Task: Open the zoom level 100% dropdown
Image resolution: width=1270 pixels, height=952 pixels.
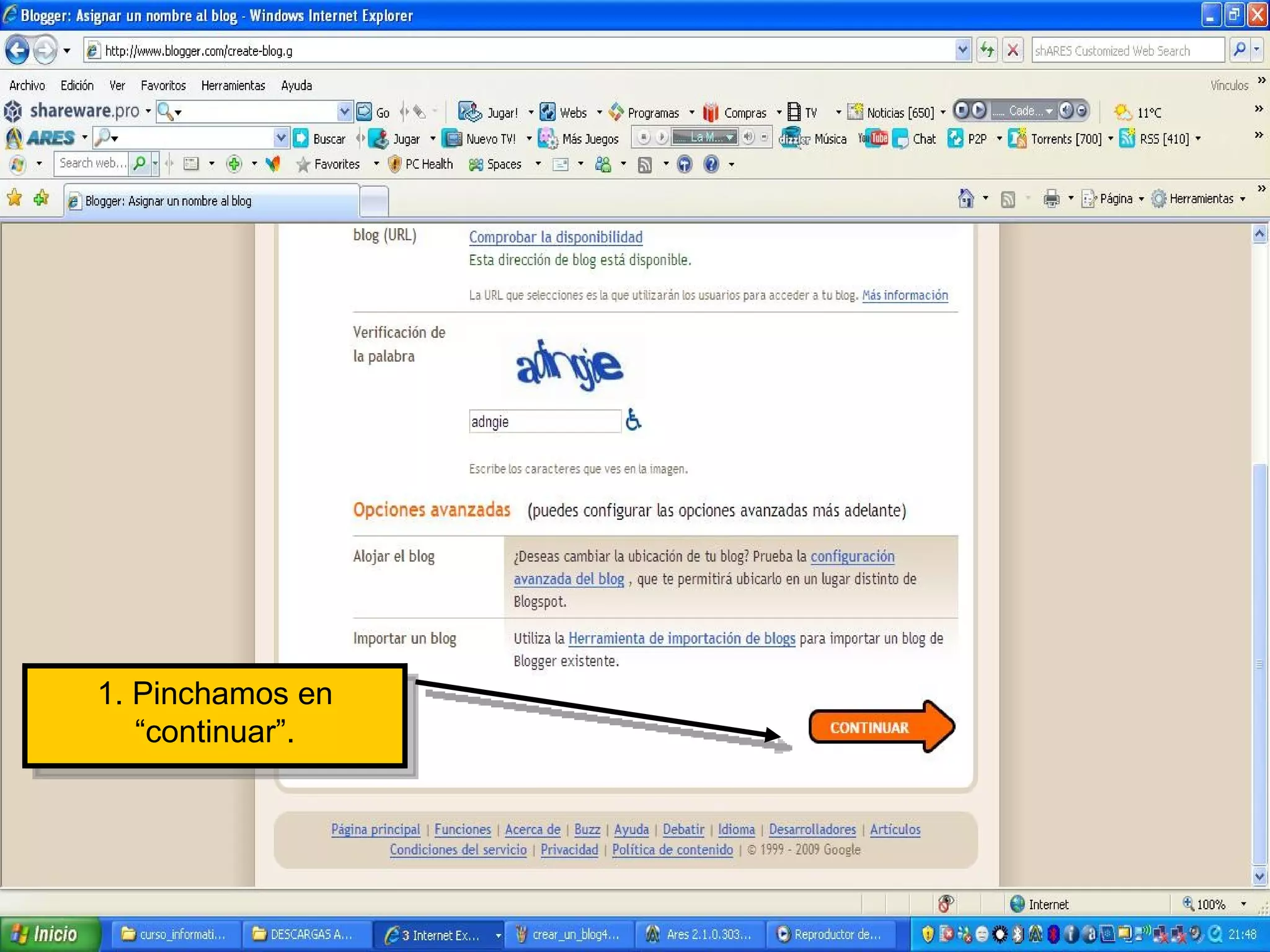Action: 1243,904
